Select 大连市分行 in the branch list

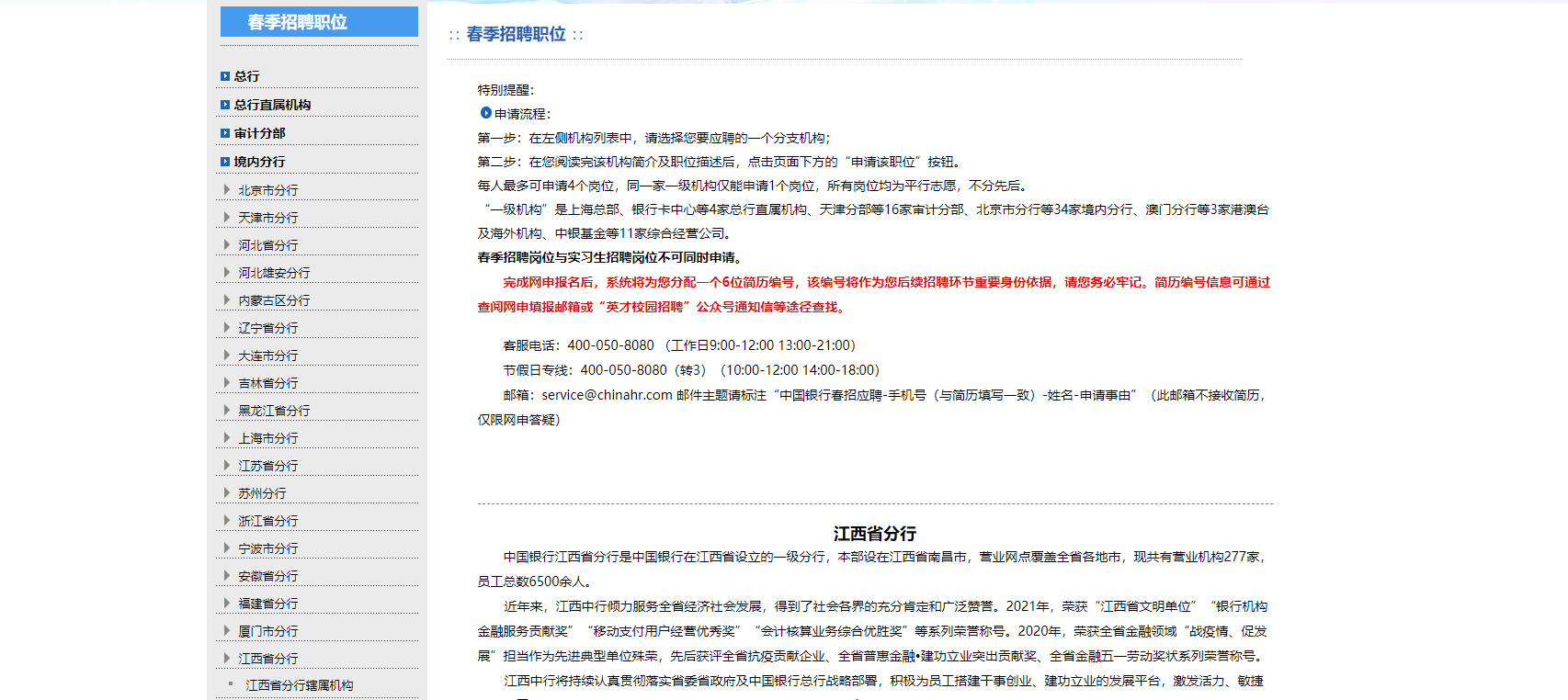click(x=268, y=356)
